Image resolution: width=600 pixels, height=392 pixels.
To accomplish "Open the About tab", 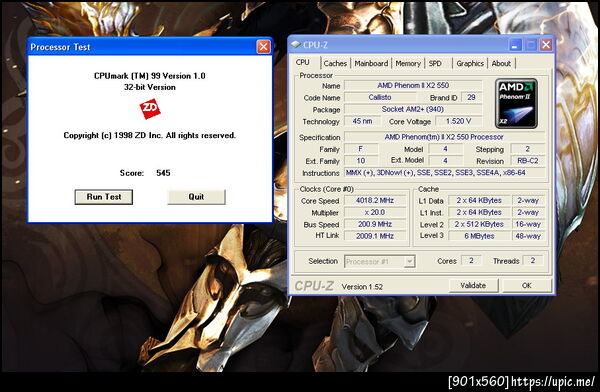I will (501, 64).
